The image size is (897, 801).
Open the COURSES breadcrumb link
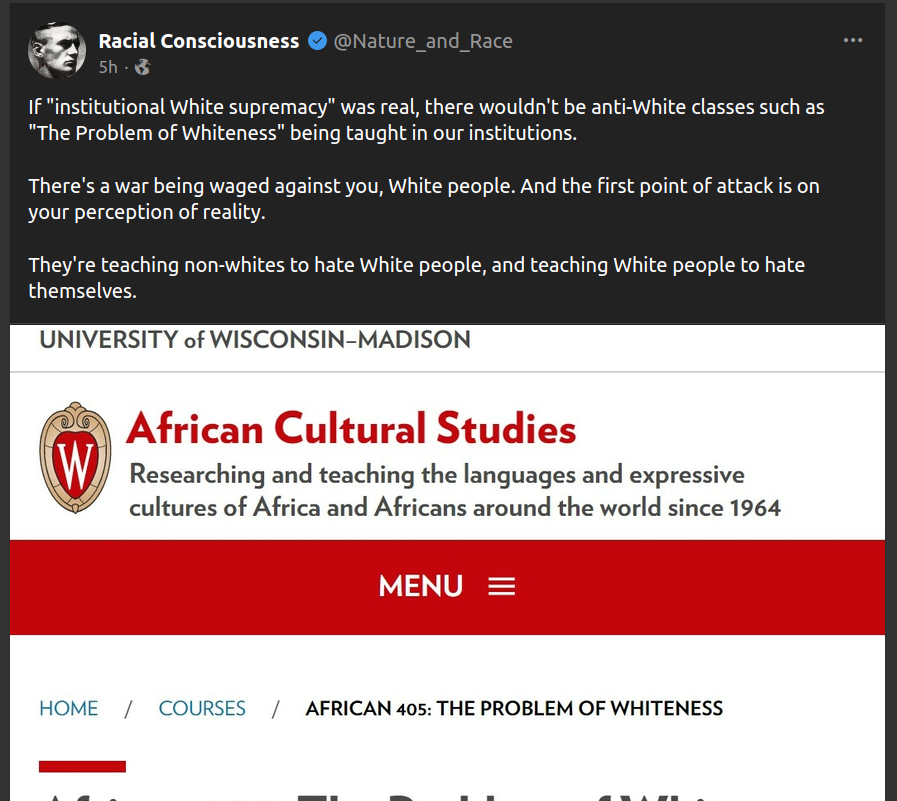click(201, 708)
